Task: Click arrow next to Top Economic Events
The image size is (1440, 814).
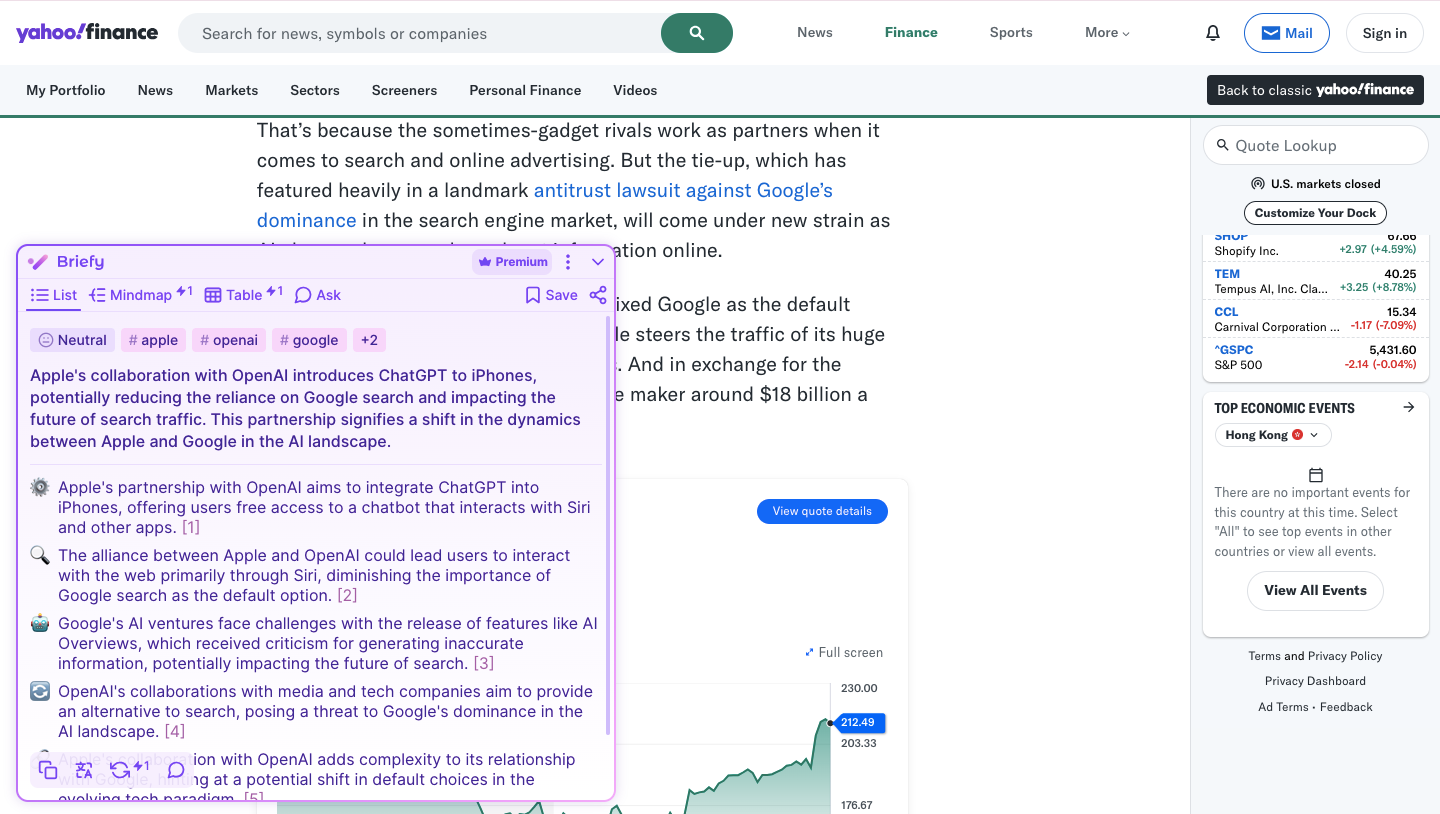Action: (x=1409, y=407)
